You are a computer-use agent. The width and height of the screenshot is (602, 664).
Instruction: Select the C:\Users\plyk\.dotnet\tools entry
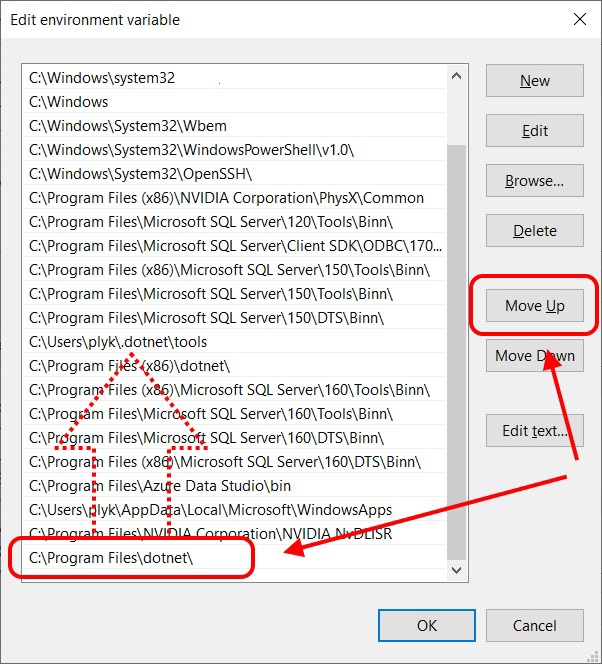(235, 342)
